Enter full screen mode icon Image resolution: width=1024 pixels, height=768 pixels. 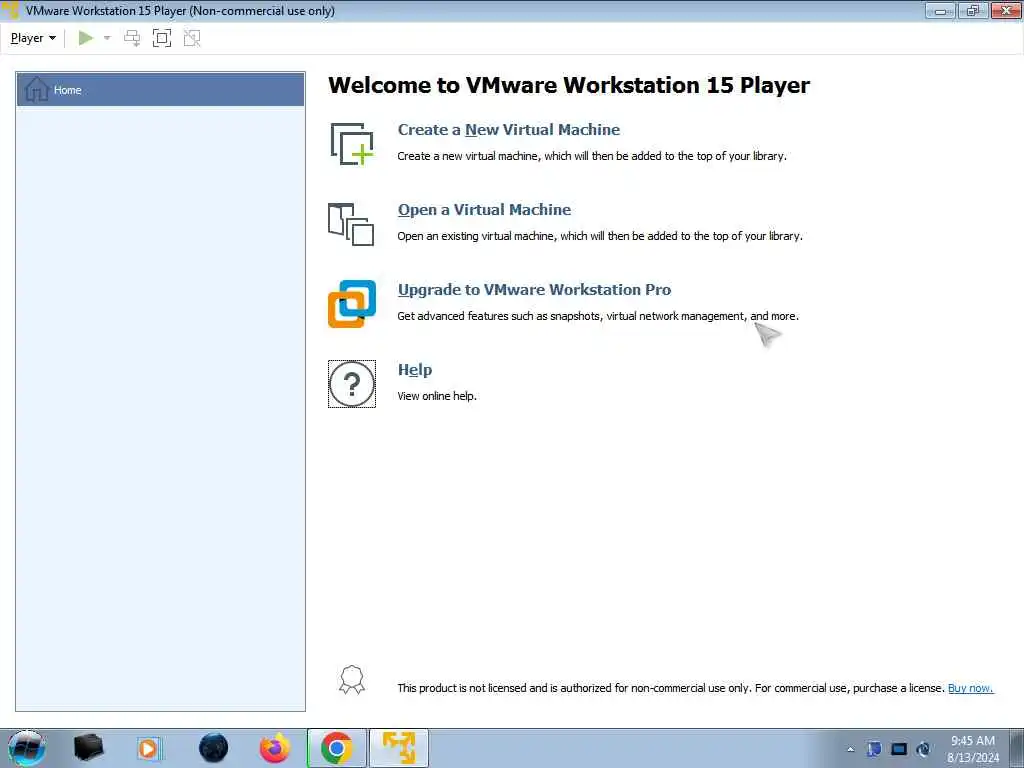click(x=162, y=38)
